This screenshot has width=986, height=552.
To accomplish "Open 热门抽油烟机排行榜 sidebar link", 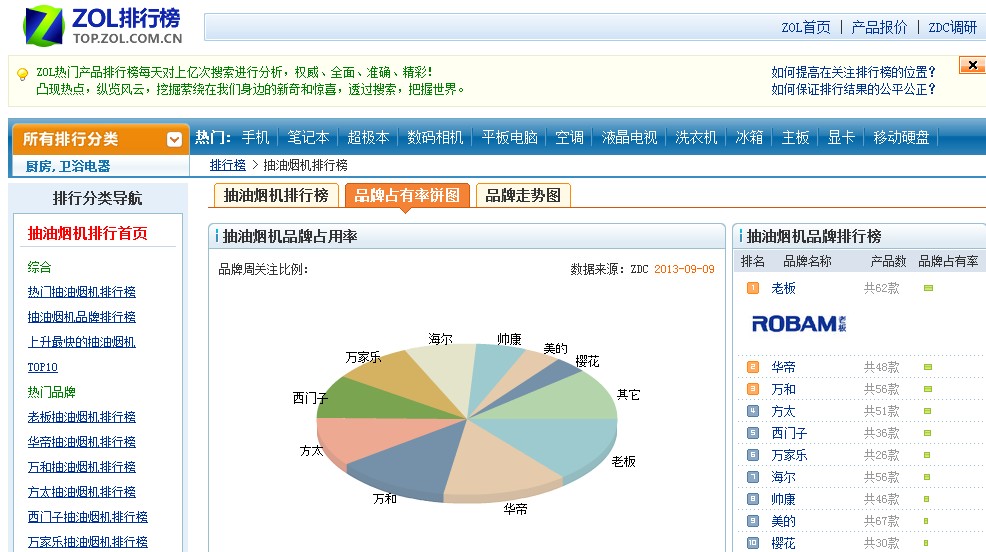I will click(82, 292).
